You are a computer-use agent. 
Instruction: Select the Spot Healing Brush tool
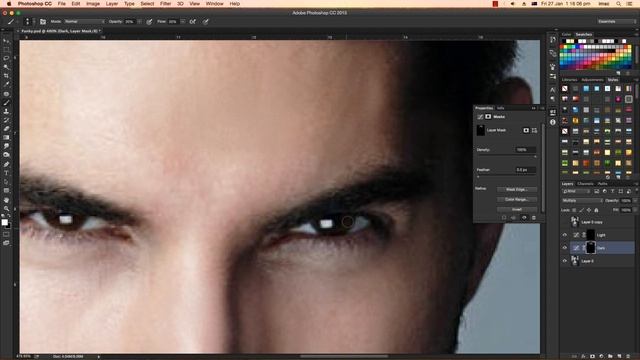(6, 94)
